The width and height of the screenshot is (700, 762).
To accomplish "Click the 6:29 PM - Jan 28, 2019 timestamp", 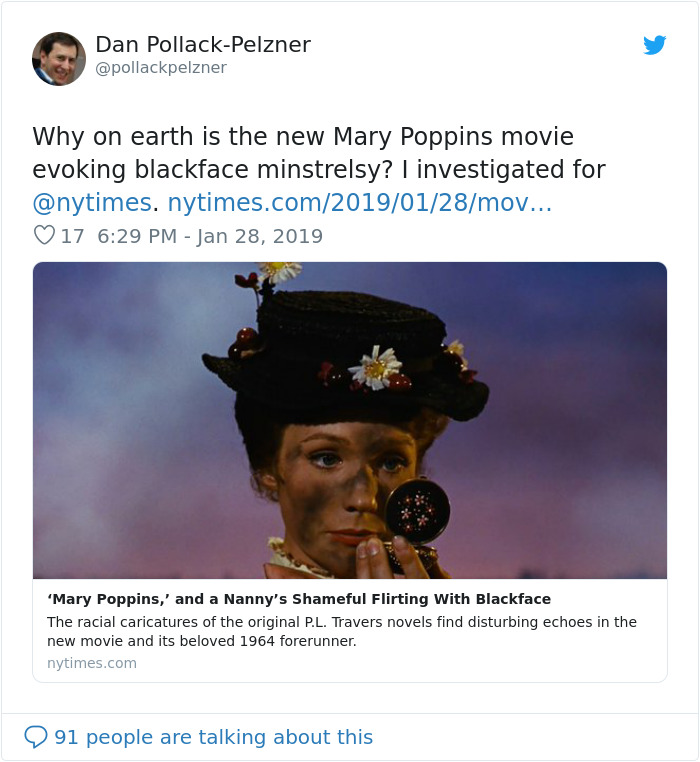I will point(210,236).
